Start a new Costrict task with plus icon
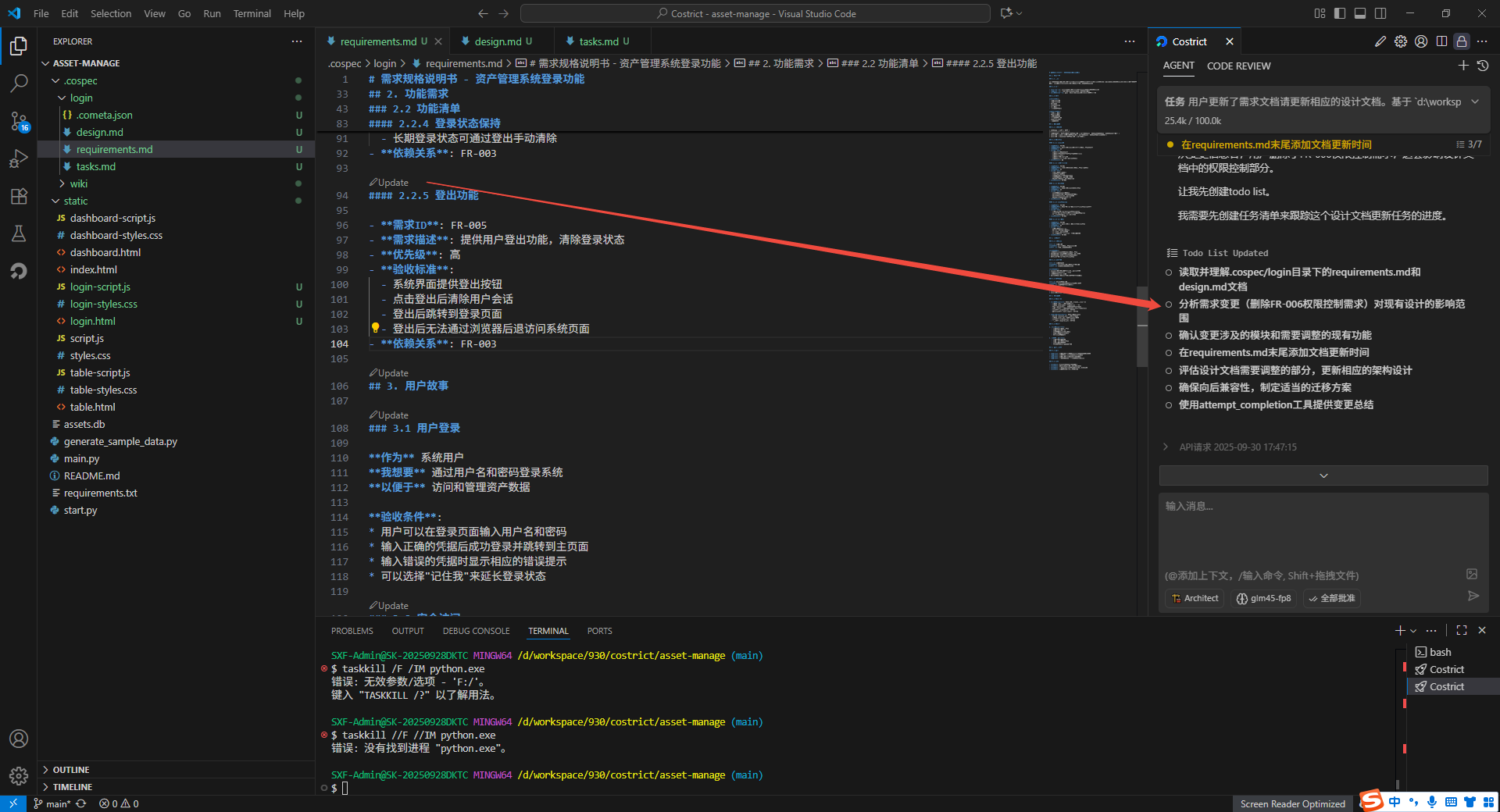 (x=1463, y=66)
